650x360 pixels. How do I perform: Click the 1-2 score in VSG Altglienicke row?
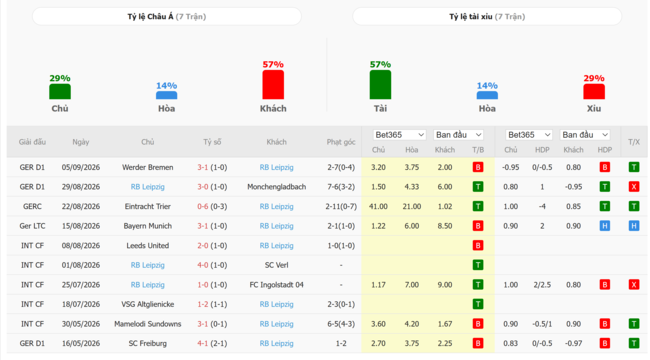203,304
